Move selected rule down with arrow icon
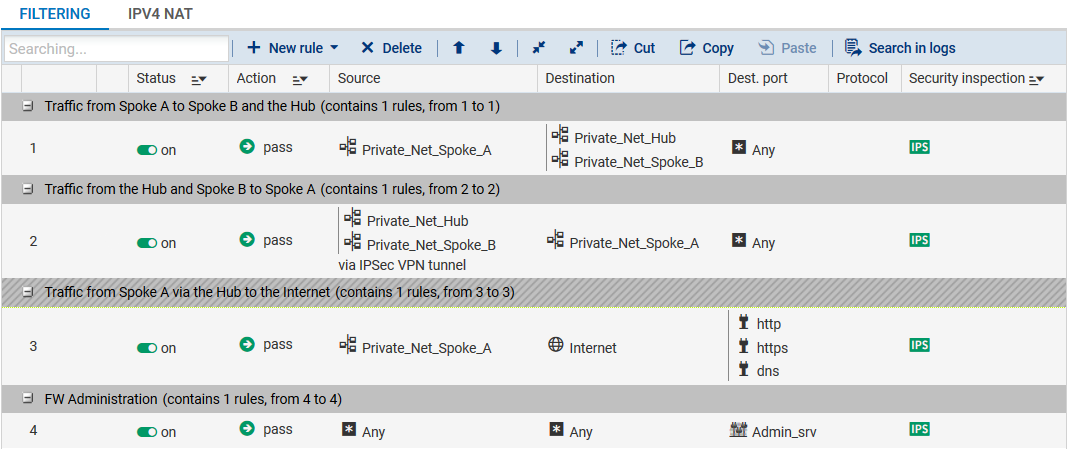Screen dimensions: 1068x449 [x=496, y=48]
